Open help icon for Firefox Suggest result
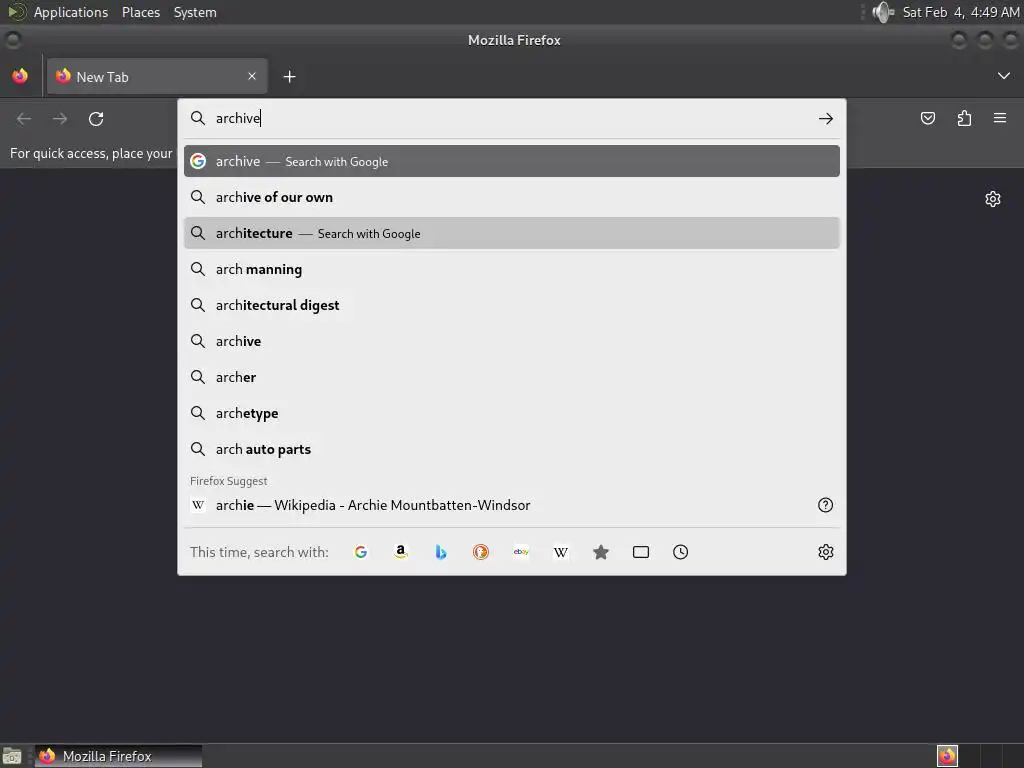Screen dimensions: 1024x768 click(825, 505)
